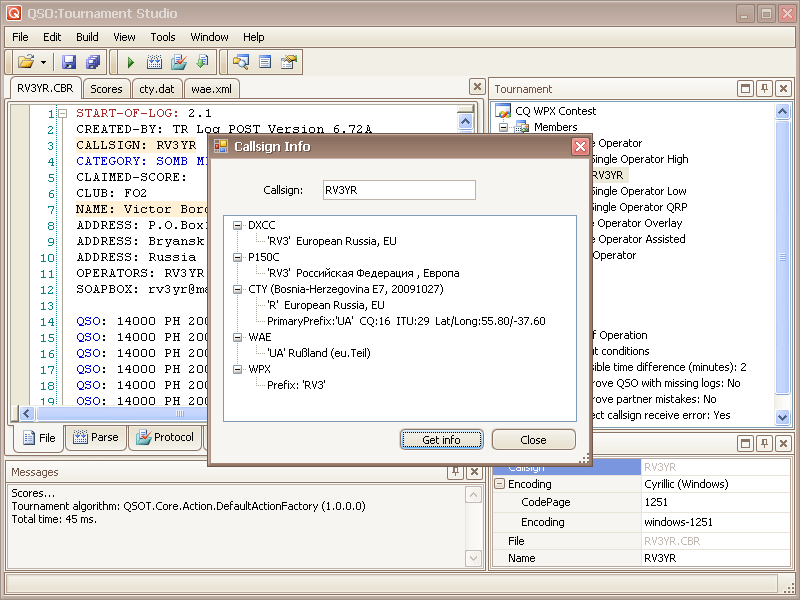Collapse the WAE node in the dialog

[237, 338]
